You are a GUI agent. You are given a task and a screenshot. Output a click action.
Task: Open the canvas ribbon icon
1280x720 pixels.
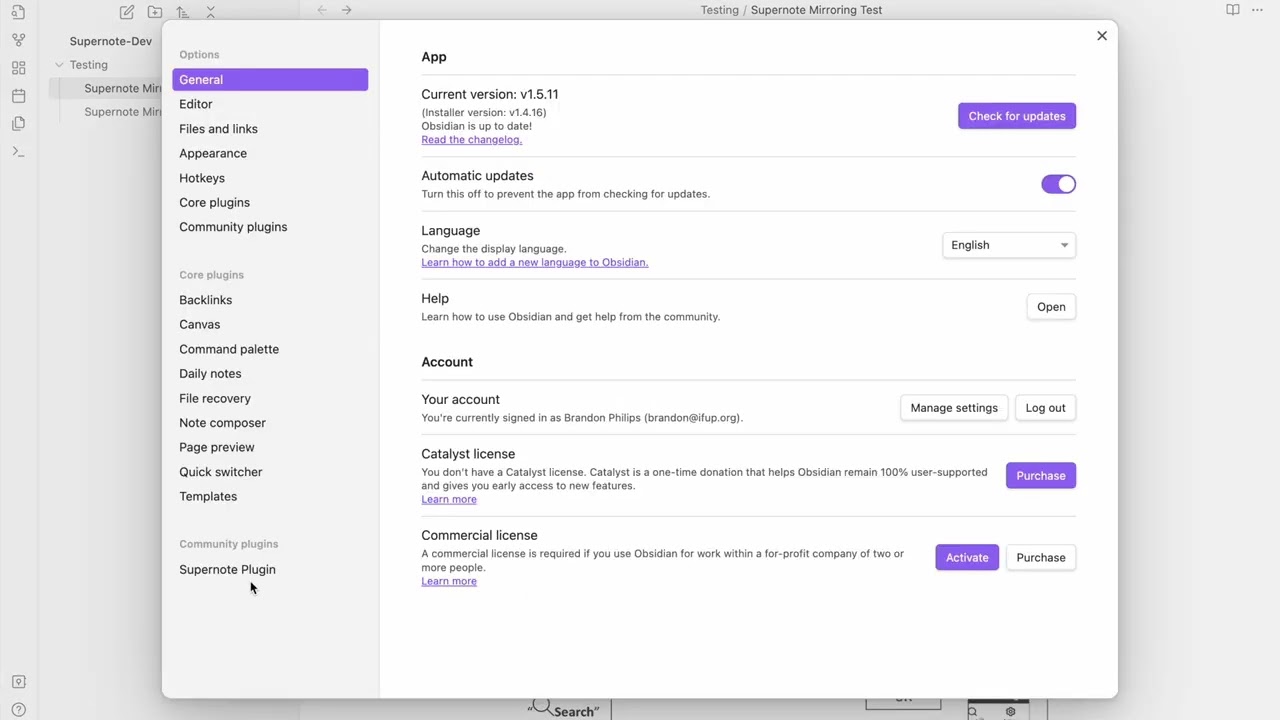[18, 68]
